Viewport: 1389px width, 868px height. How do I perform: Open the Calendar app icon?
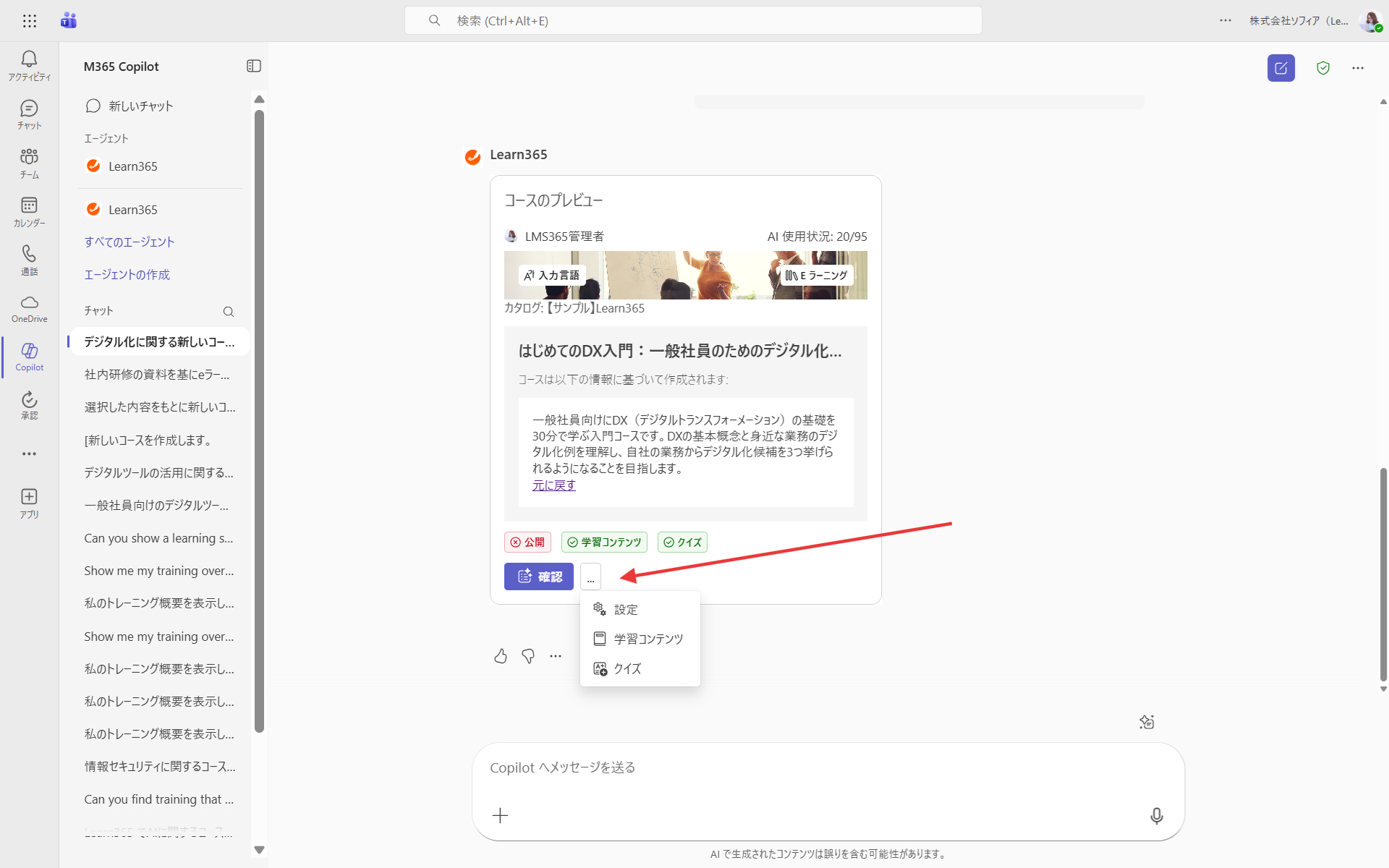click(x=30, y=212)
